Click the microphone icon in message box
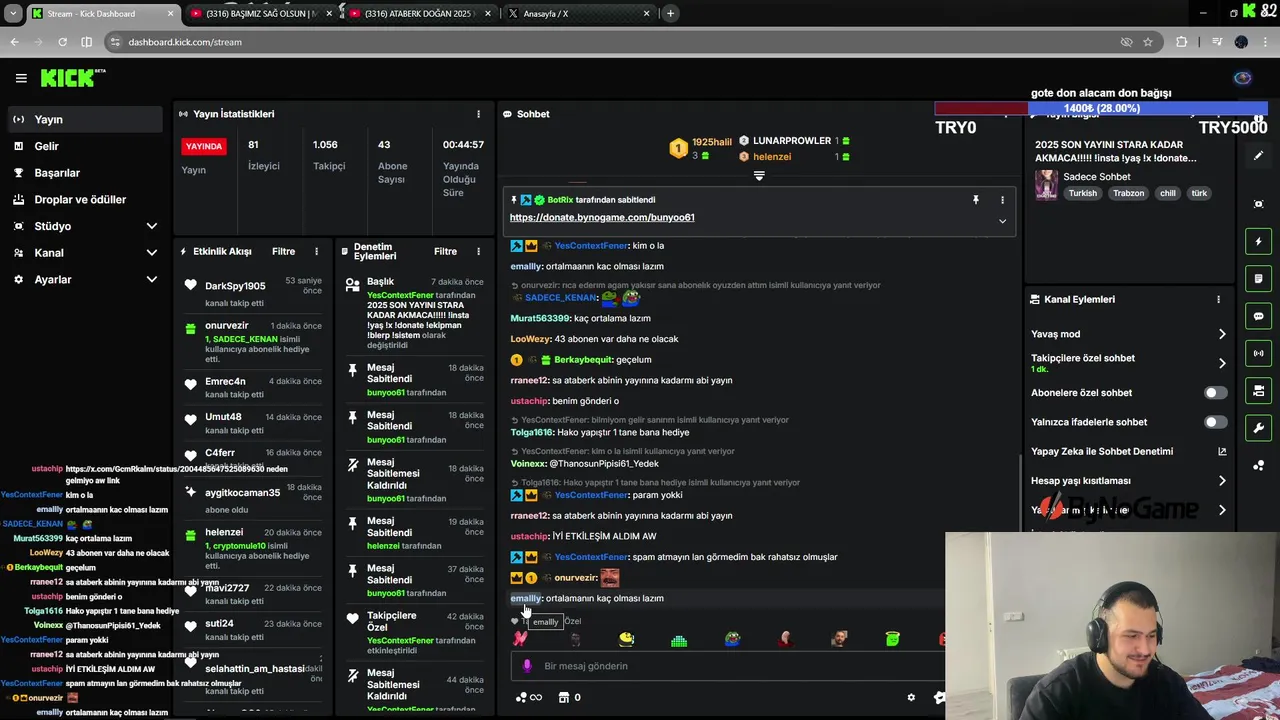The image size is (1280, 720). [x=528, y=666]
